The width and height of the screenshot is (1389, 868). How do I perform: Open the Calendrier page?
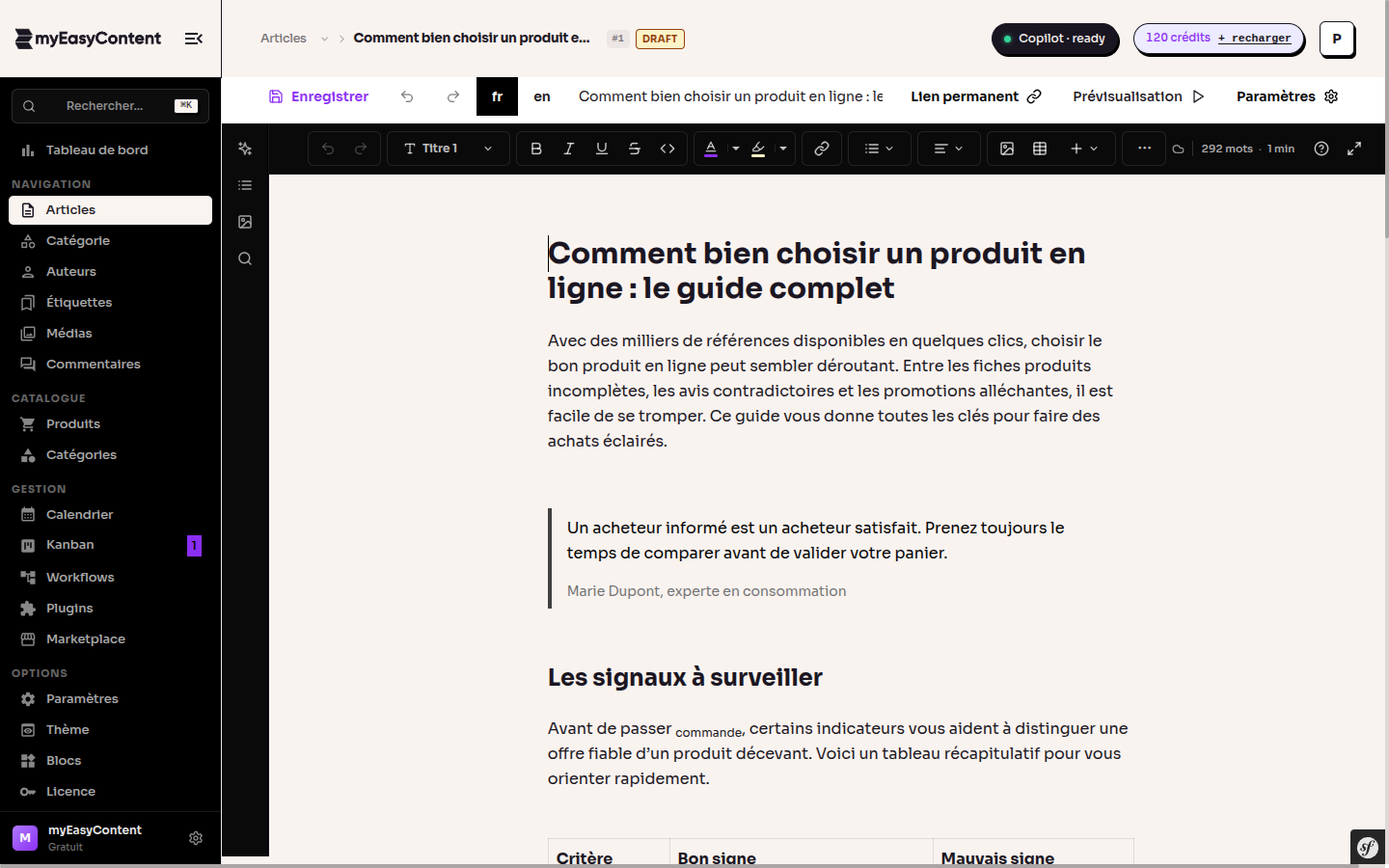(110, 515)
